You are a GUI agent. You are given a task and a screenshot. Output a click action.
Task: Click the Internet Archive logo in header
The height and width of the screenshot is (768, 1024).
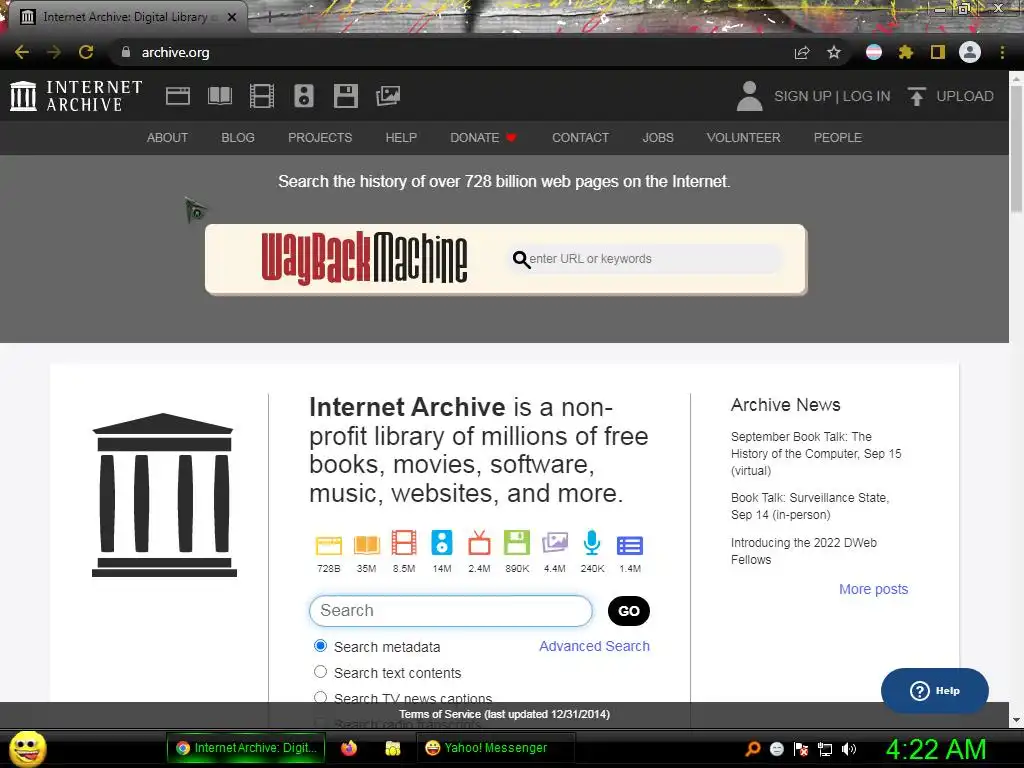(76, 96)
